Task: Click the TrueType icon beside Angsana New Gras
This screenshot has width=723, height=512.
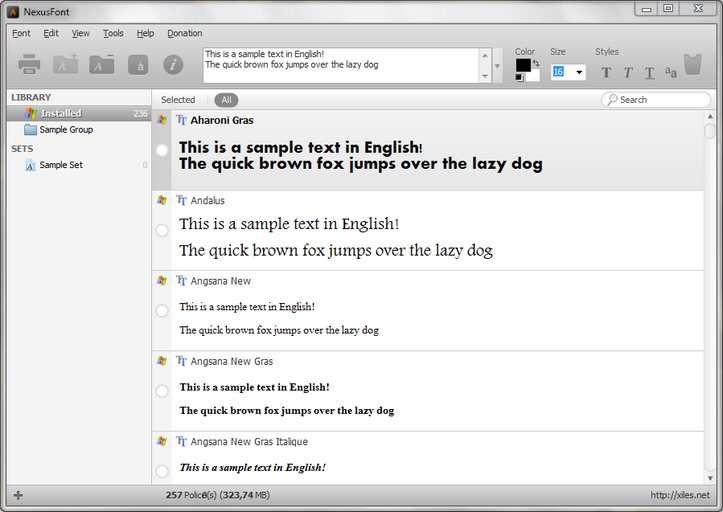Action: (181, 361)
